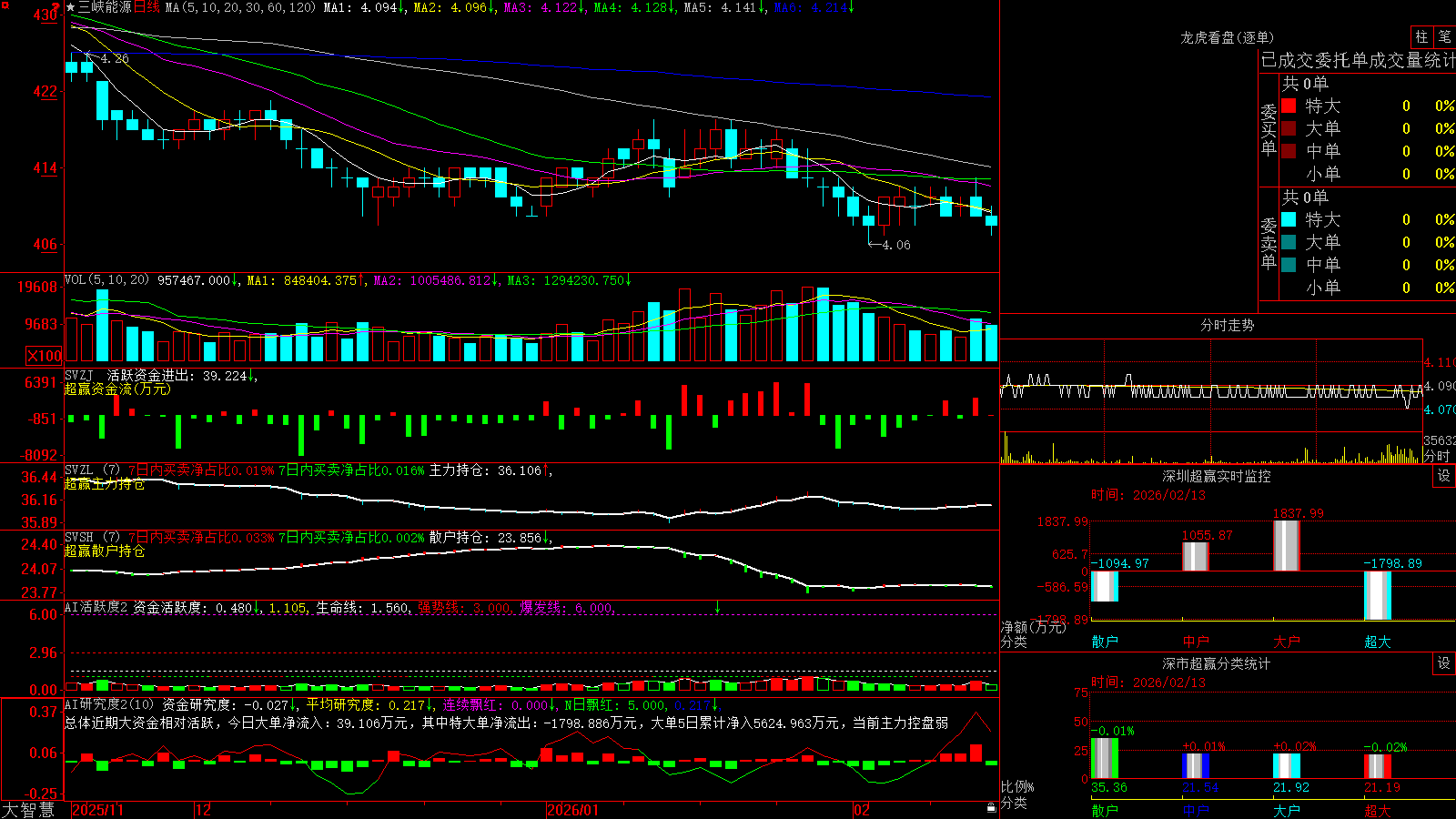The width and height of the screenshot is (1456, 819).
Task: Click the cyan 特大 sell order swatch
Action: click(x=1289, y=219)
